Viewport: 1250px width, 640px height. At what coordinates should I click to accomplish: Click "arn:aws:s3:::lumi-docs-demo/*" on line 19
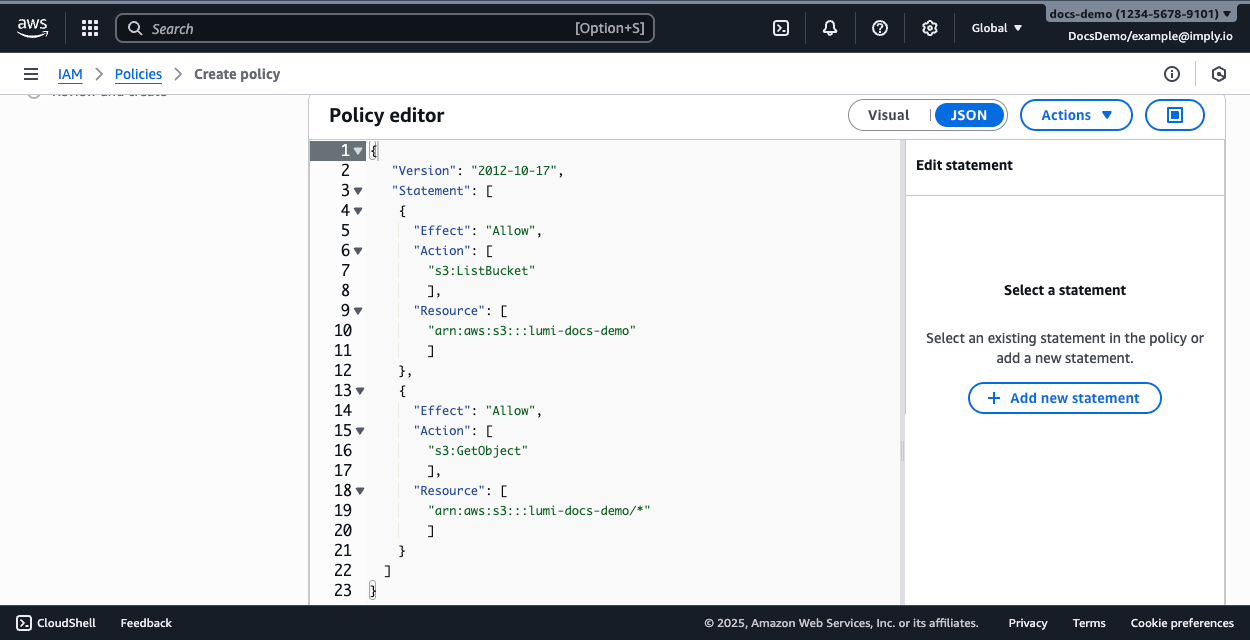[x=540, y=511]
